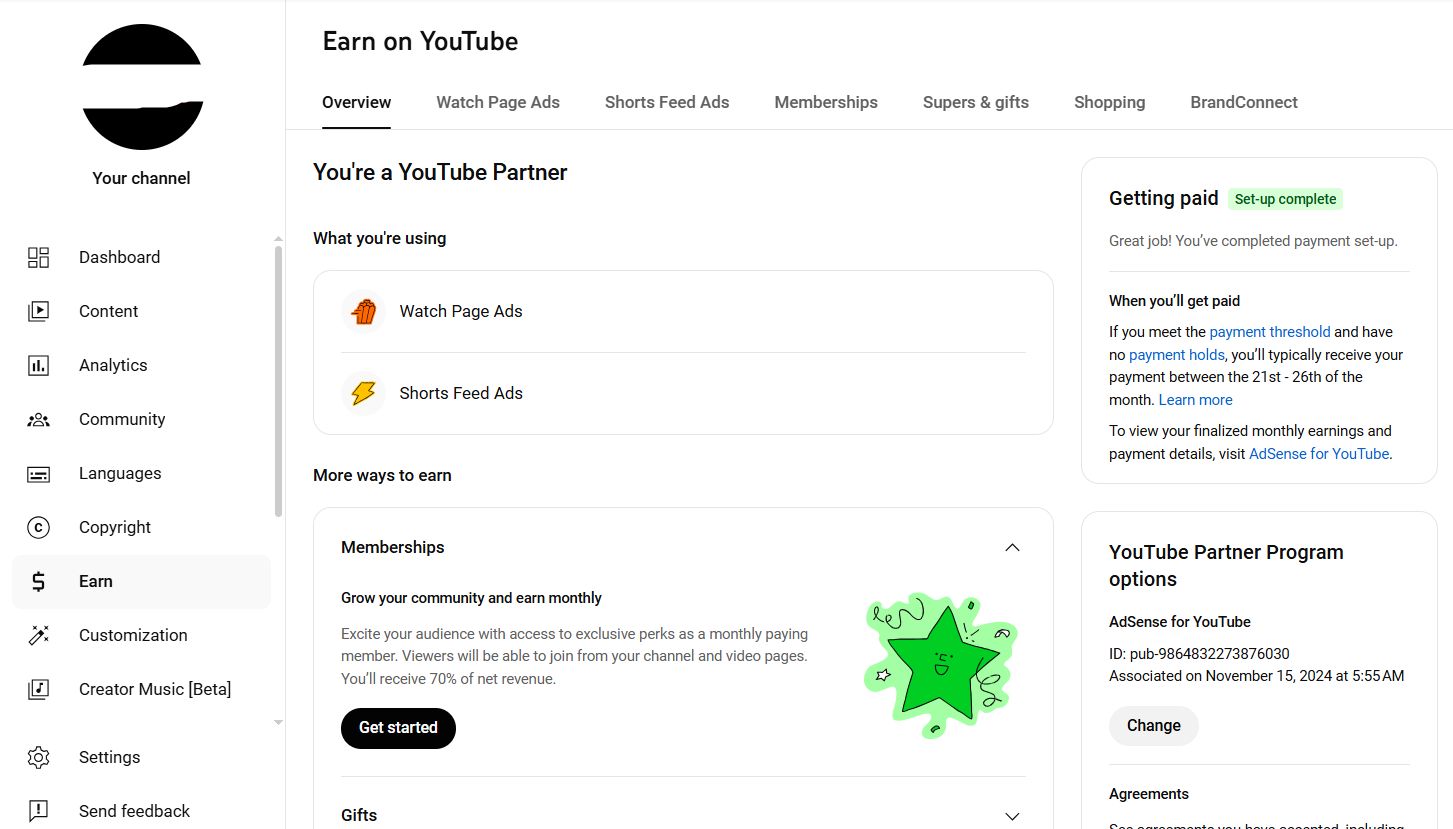This screenshot has height=829, width=1453.
Task: Switch to the BrandConnect tab
Action: [1243, 102]
